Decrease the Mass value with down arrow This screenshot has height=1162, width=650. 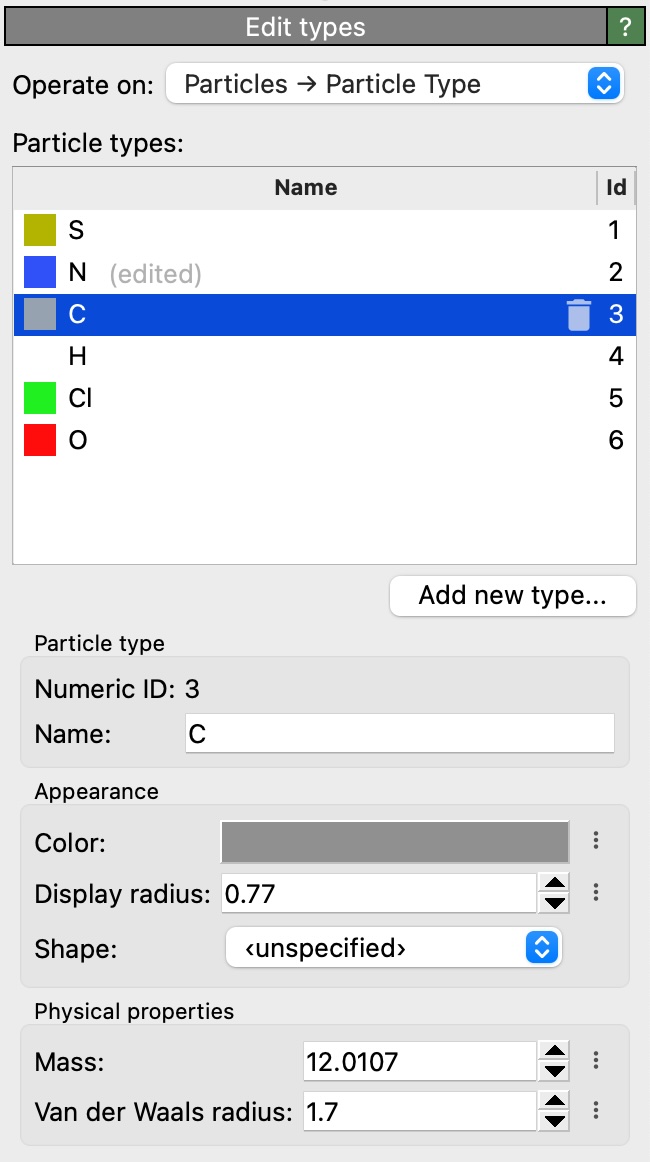click(554, 1071)
